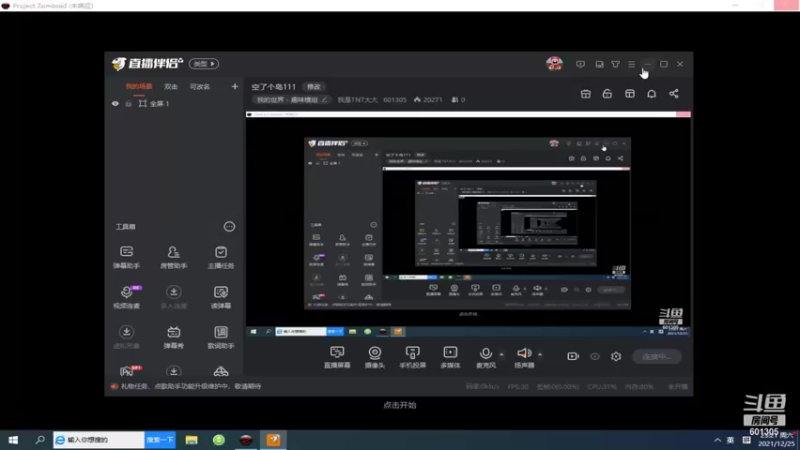
Task: Click the taskbar magnifier search icon
Action: tap(40, 440)
